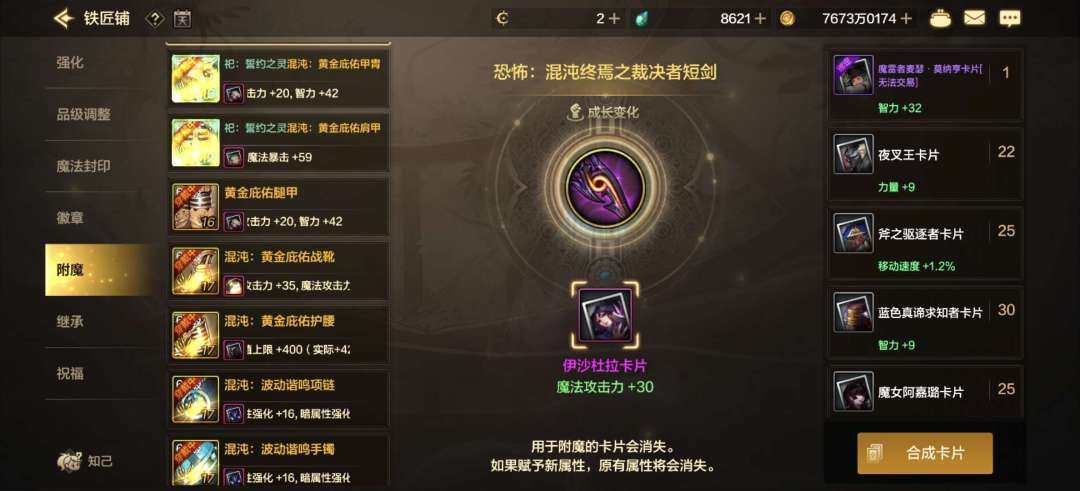This screenshot has height=491, width=1080.
Task: Click the 合成卡片 button
Action: coord(924,453)
